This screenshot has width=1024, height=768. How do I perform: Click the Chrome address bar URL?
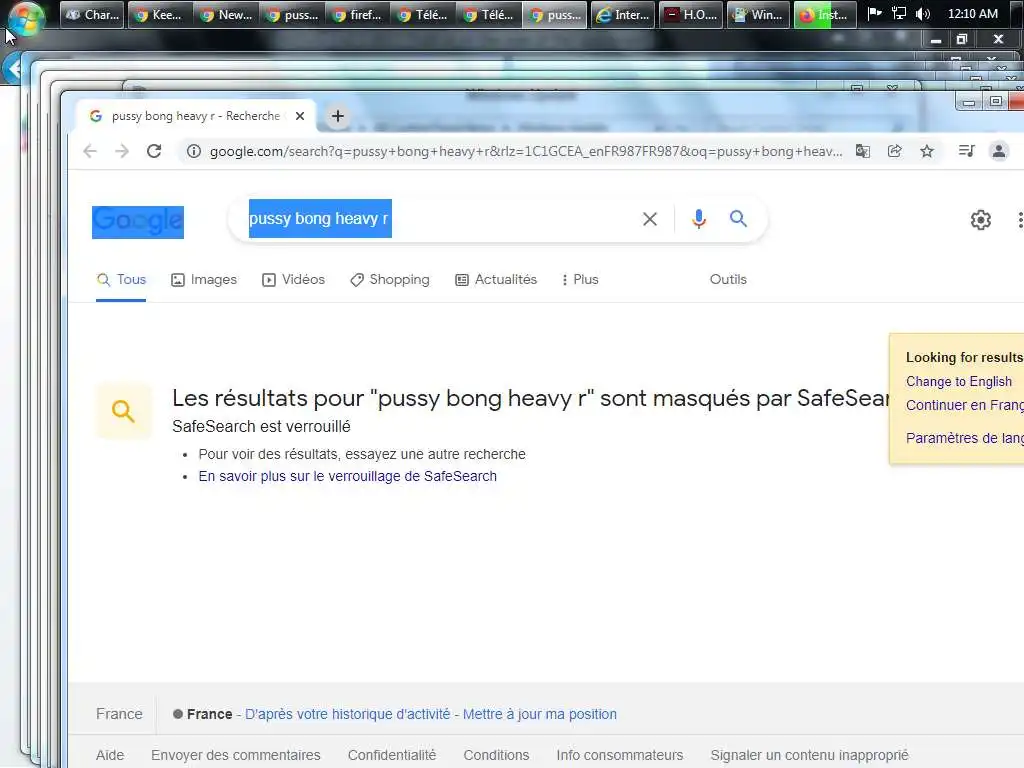click(526, 152)
